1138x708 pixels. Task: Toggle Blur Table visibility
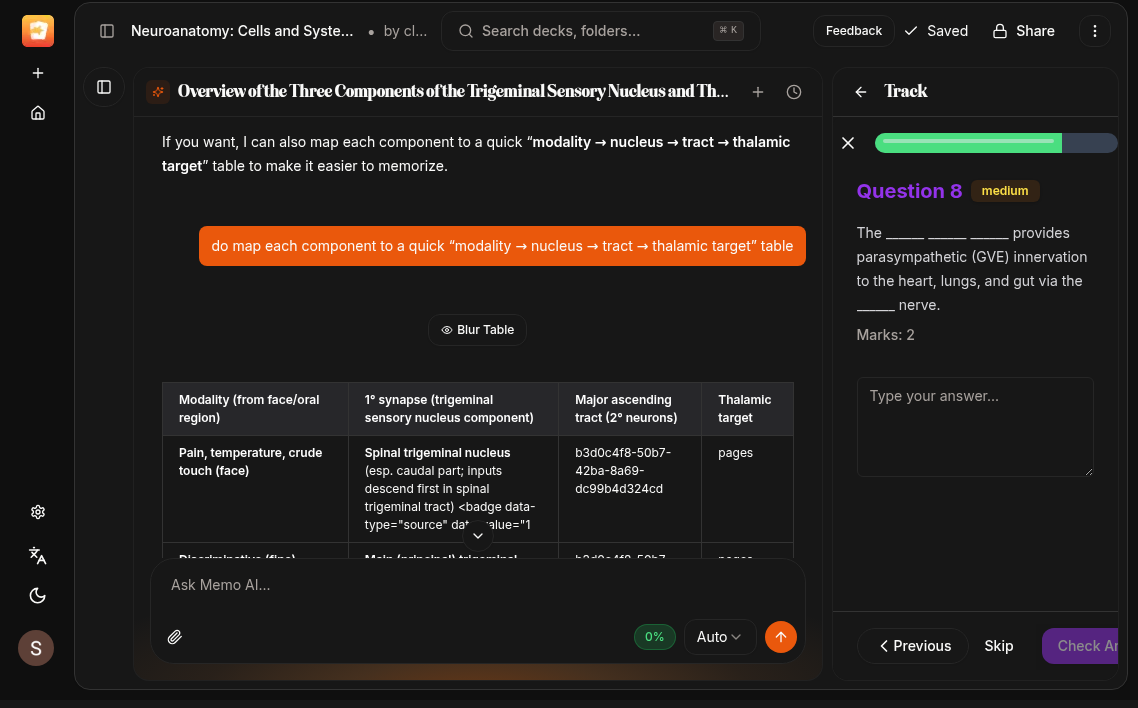click(477, 330)
